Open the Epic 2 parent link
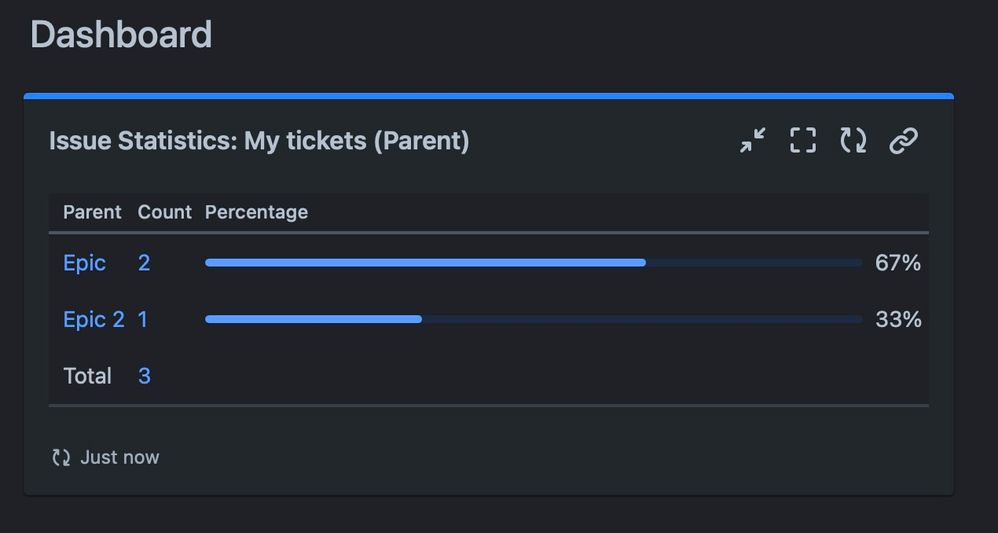 point(93,320)
